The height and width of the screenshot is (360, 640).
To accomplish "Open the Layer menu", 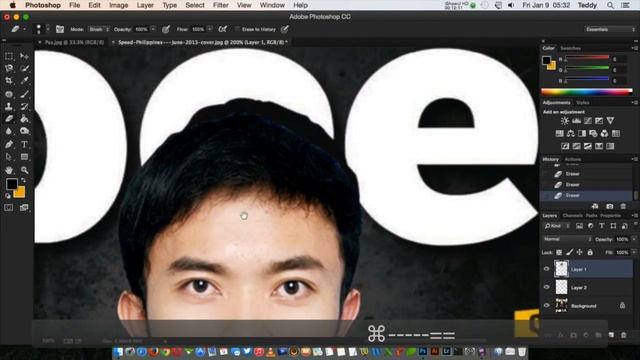I will point(145,5).
